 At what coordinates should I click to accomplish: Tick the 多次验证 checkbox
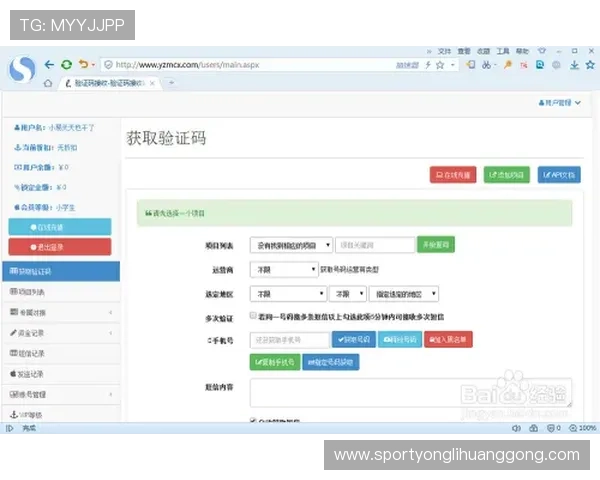[253, 315]
